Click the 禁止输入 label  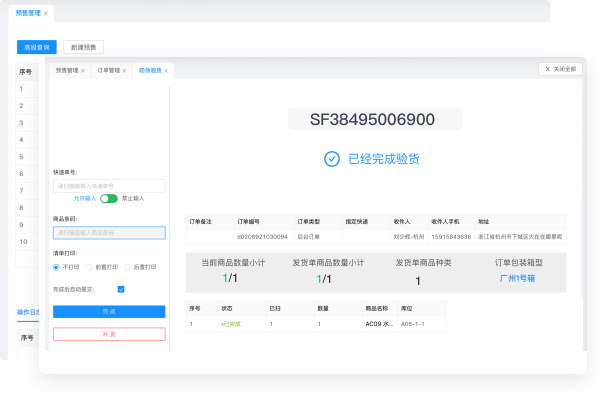pos(133,198)
